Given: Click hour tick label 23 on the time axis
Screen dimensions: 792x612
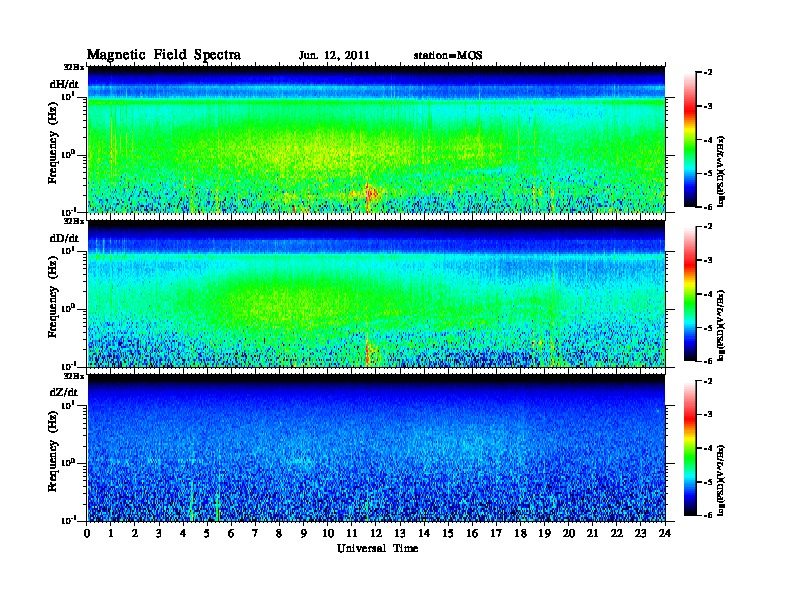Looking at the screenshot, I should pos(640,534).
